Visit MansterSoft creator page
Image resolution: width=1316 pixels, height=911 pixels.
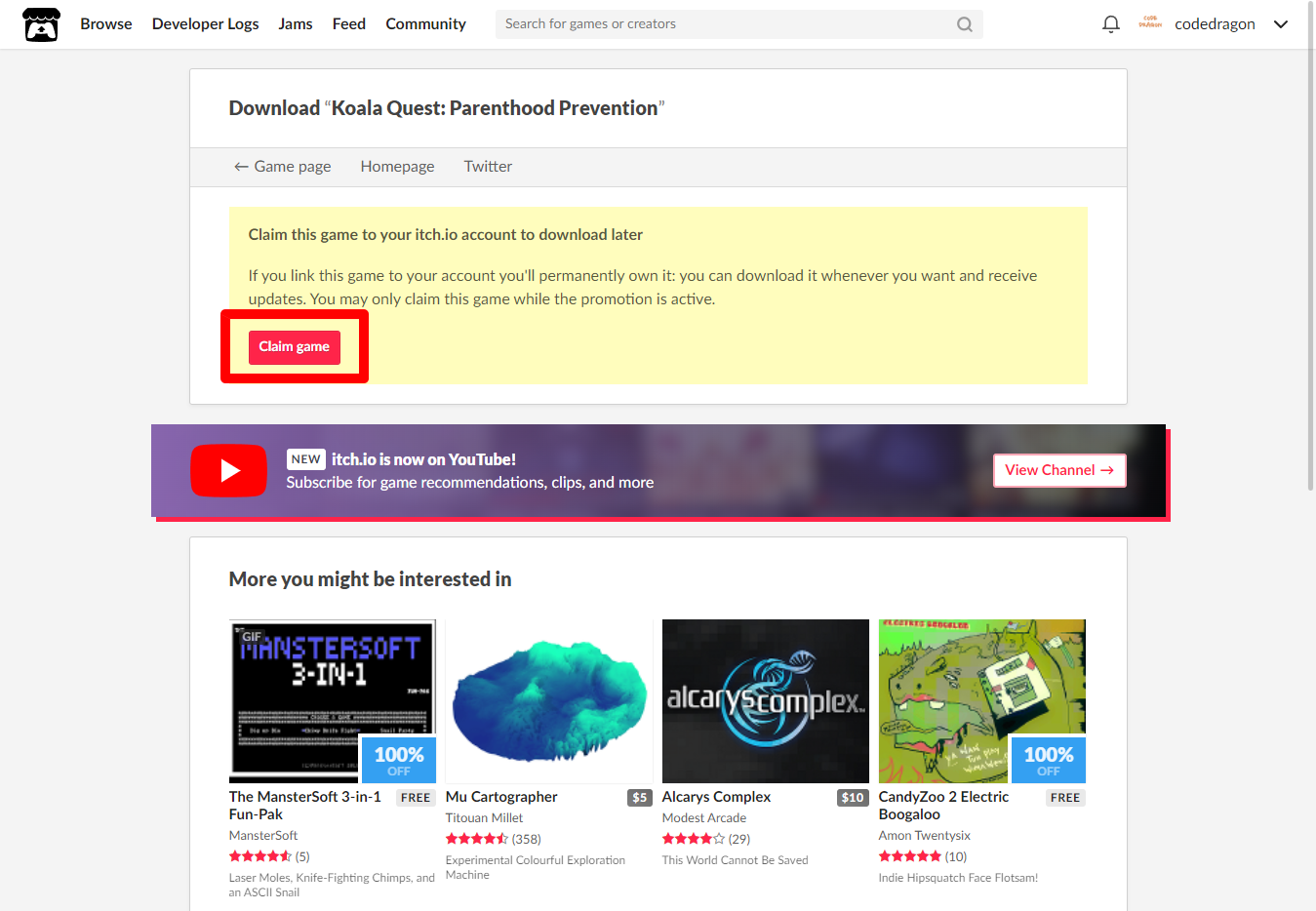tap(263, 836)
